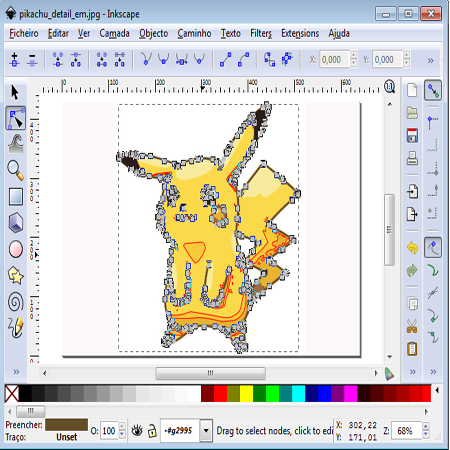The image size is (450, 450).
Task: Open the Extensions menu
Action: [300, 33]
